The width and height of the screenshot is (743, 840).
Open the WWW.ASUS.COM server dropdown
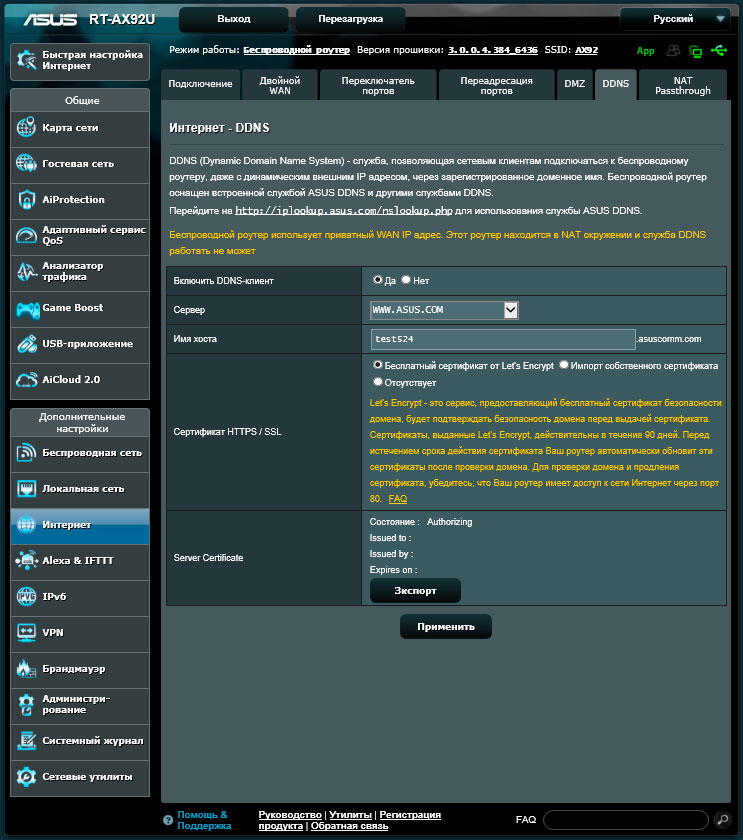tap(444, 310)
